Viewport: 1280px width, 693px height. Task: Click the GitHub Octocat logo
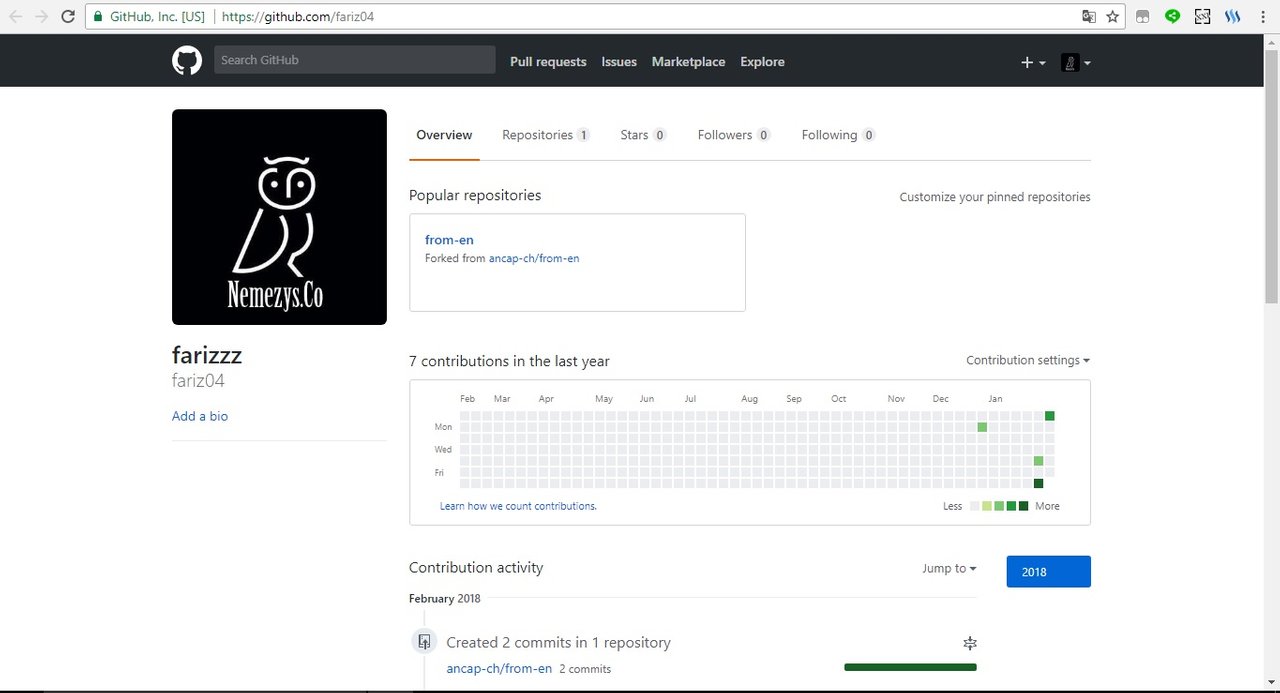[187, 61]
